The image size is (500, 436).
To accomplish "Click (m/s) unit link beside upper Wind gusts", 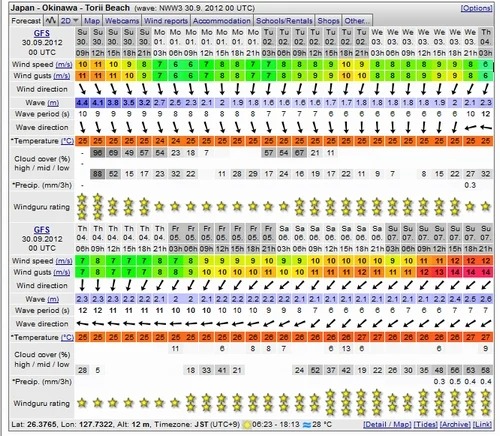I will [62, 76].
